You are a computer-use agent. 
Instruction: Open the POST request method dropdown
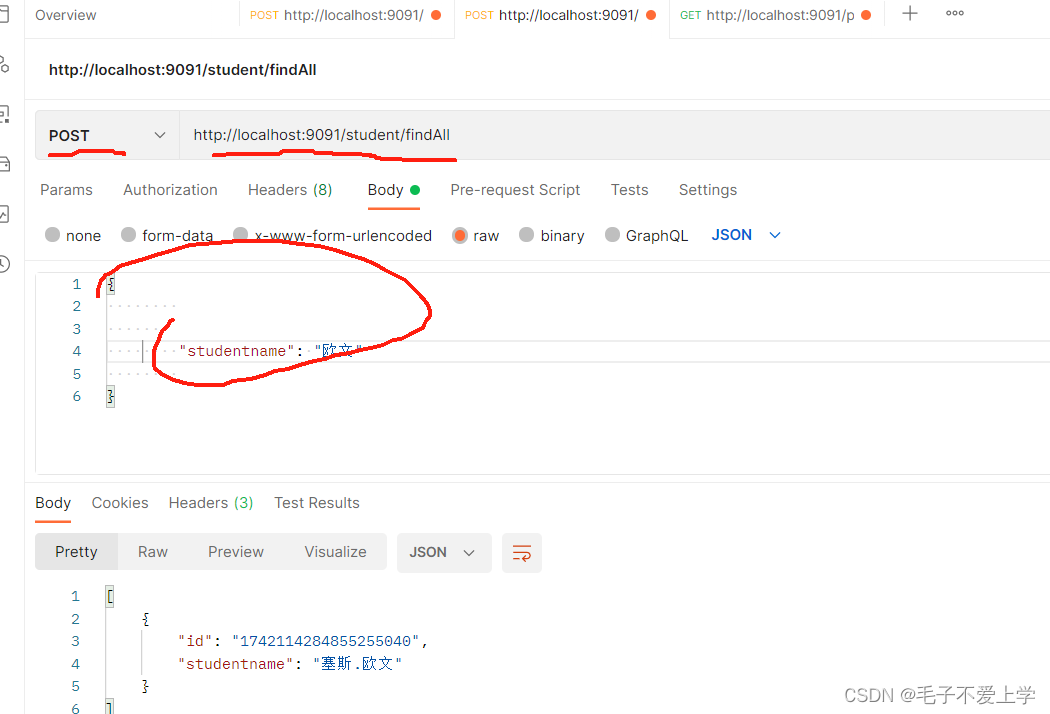pyautogui.click(x=107, y=135)
